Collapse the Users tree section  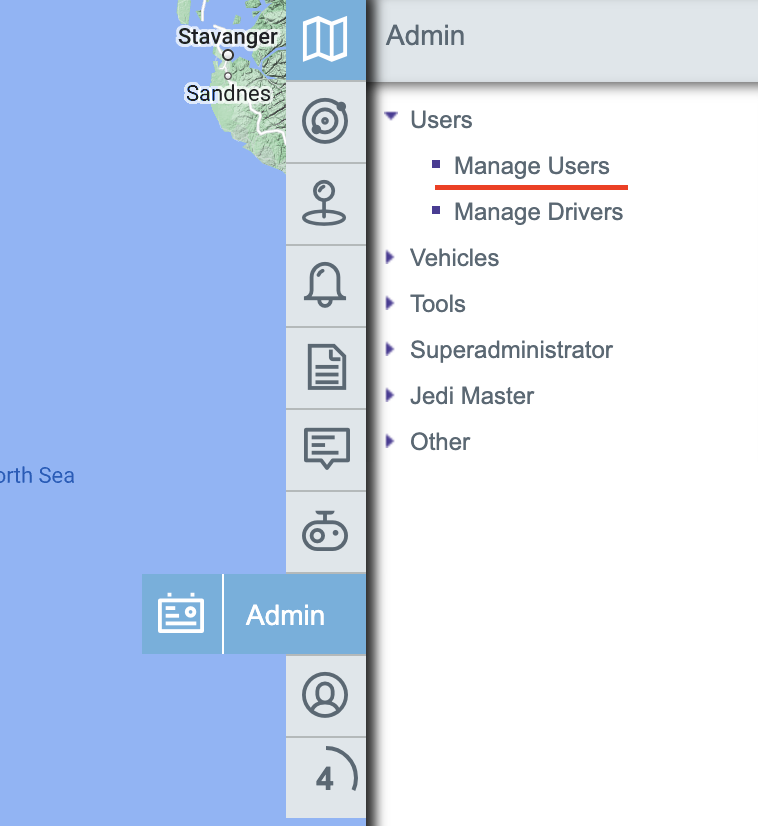pyautogui.click(x=391, y=118)
